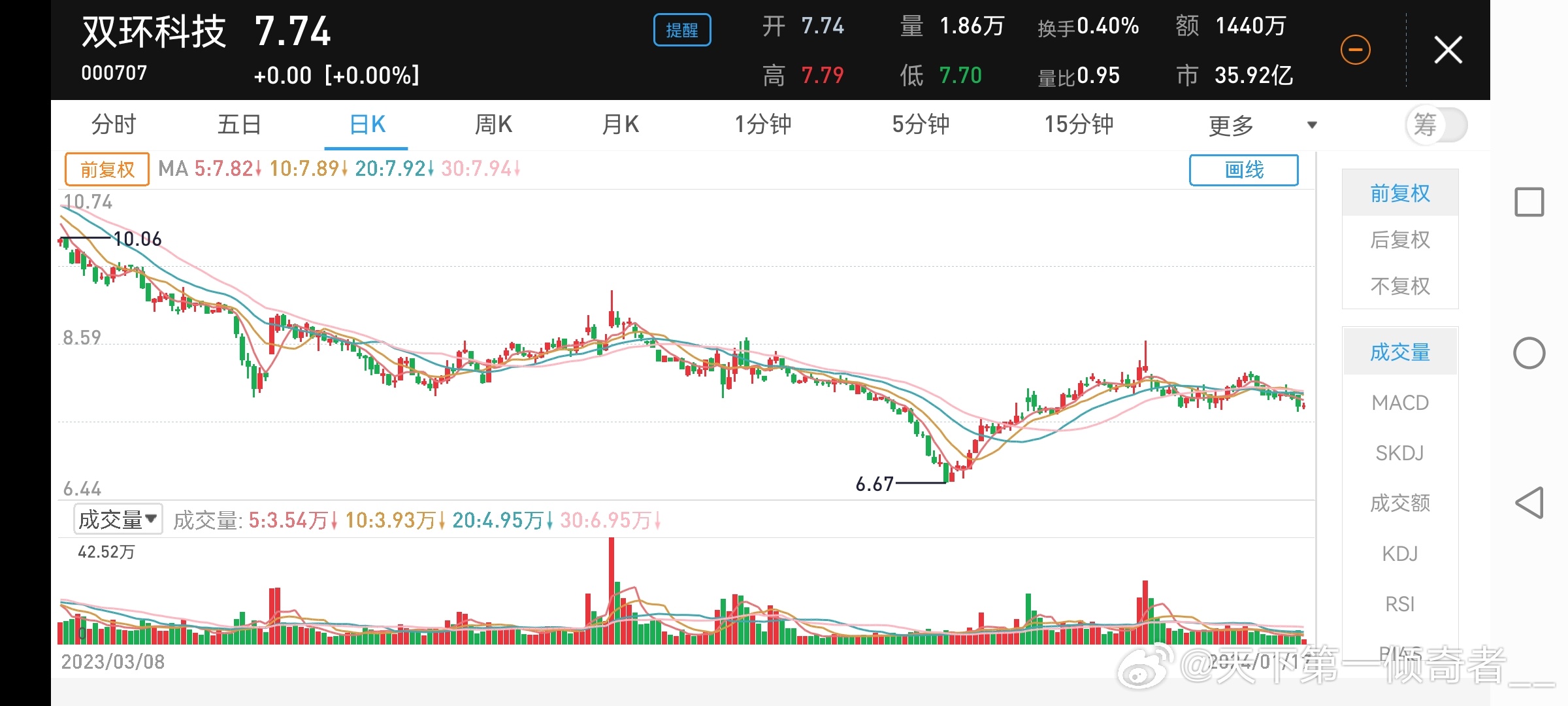Tap the Android back triangle icon
Image resolution: width=1568 pixels, height=706 pixels.
(1529, 503)
